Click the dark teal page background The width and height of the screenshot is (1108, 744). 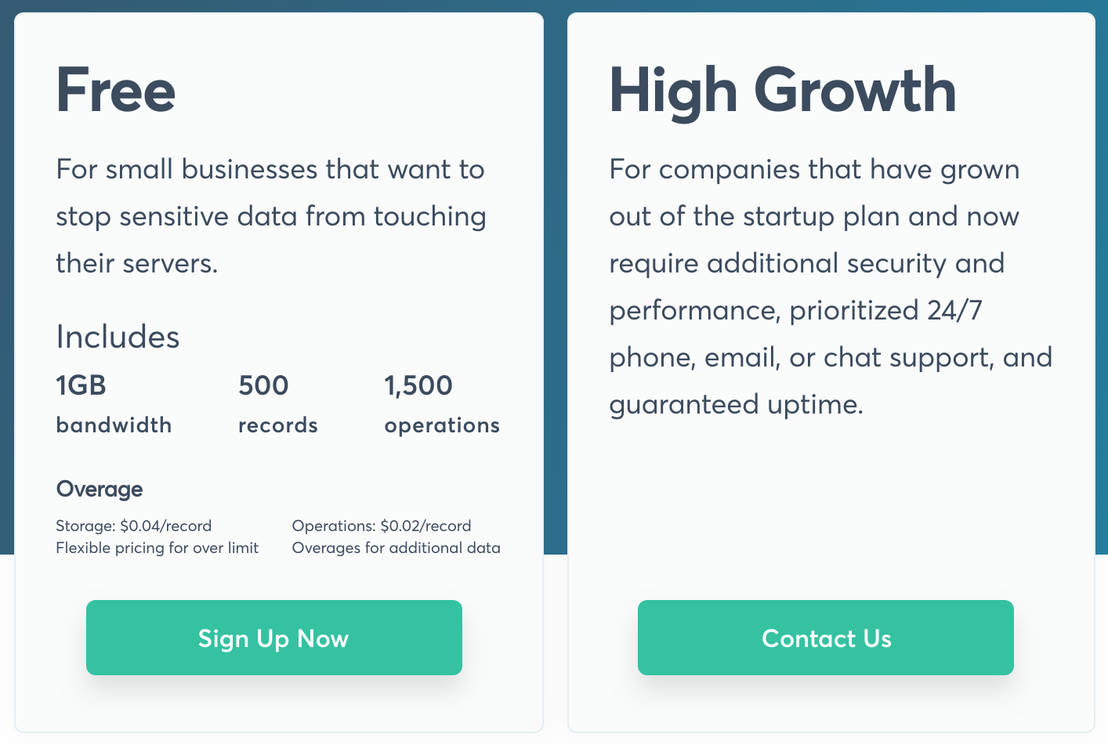point(554,300)
